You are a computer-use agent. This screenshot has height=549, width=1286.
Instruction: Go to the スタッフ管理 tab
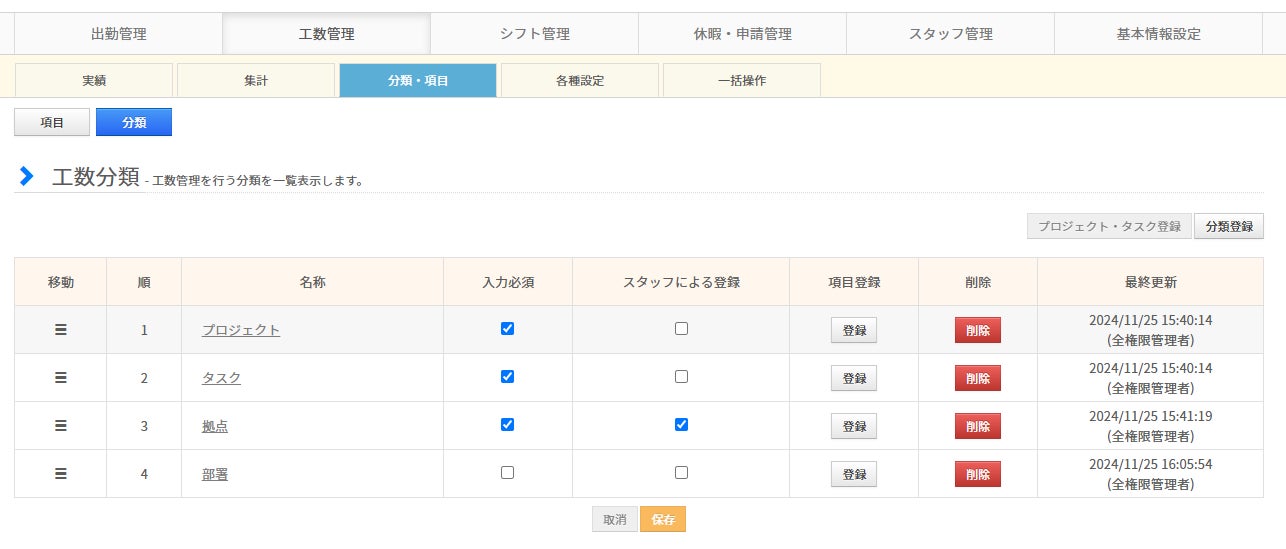950,34
